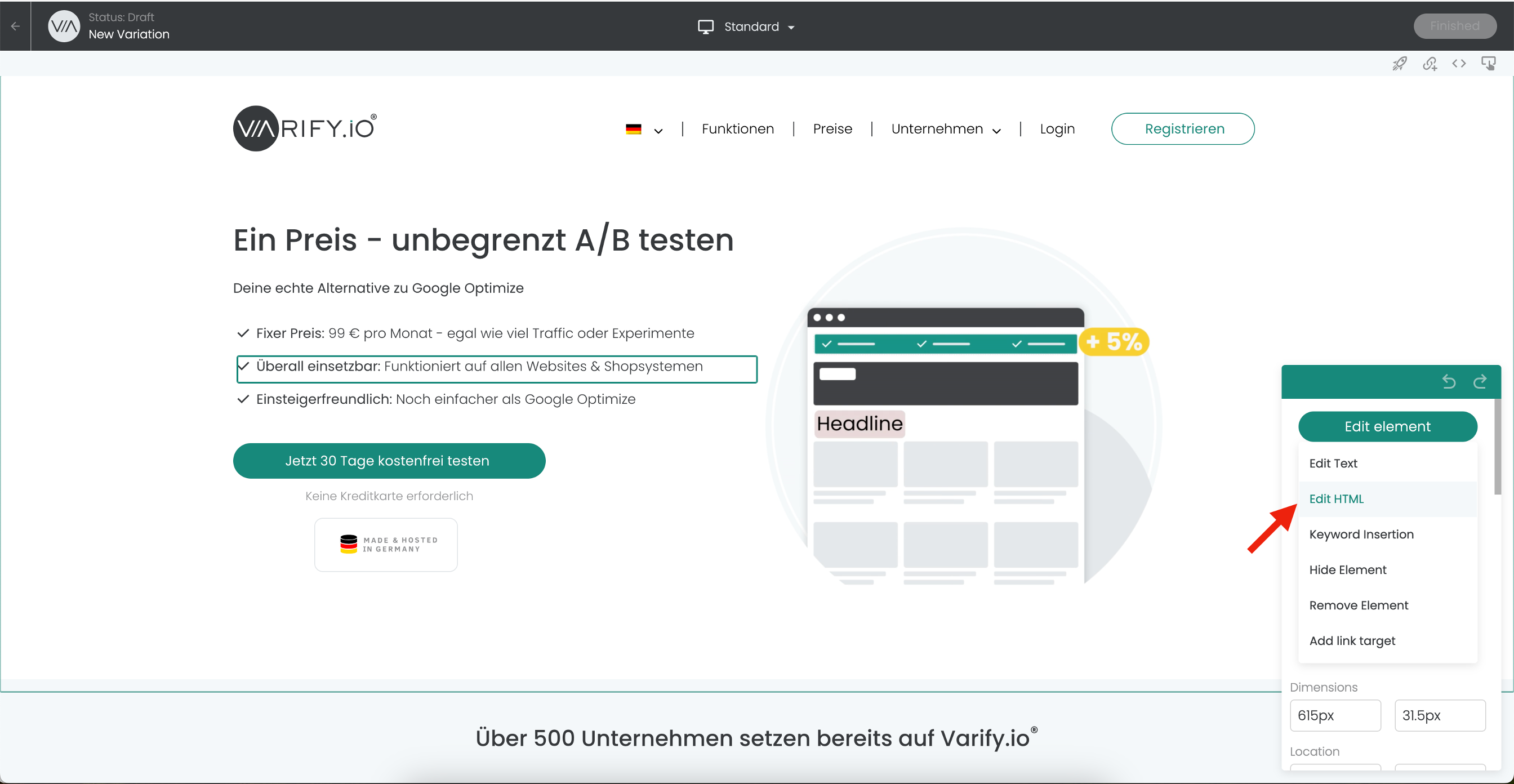Open the Funktionen nav link
Screen dimensions: 1514x784
[738, 129]
